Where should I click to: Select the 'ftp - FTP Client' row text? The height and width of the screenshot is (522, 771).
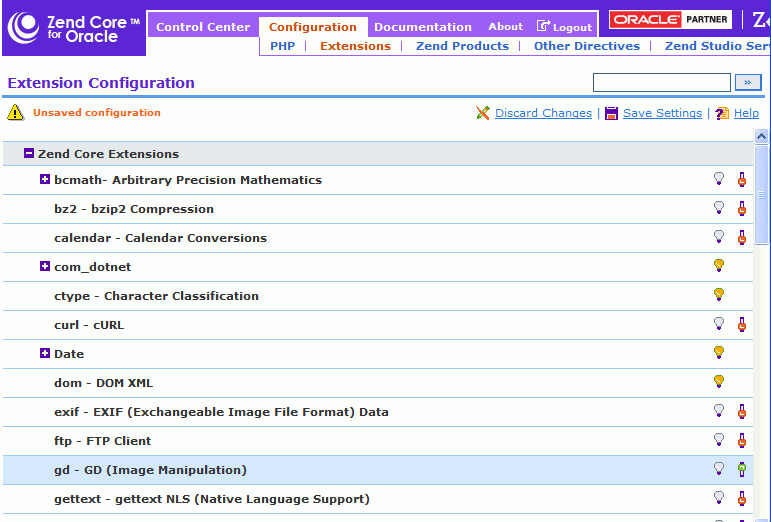click(x=102, y=441)
